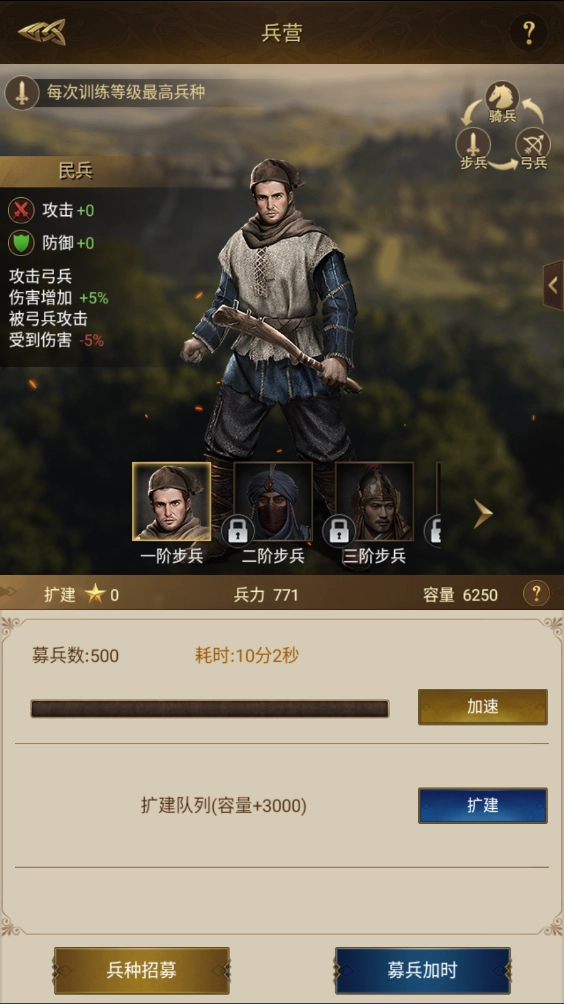This screenshot has height=1004, width=564.
Task: Expand the side panel chevron
Action: 554,285
